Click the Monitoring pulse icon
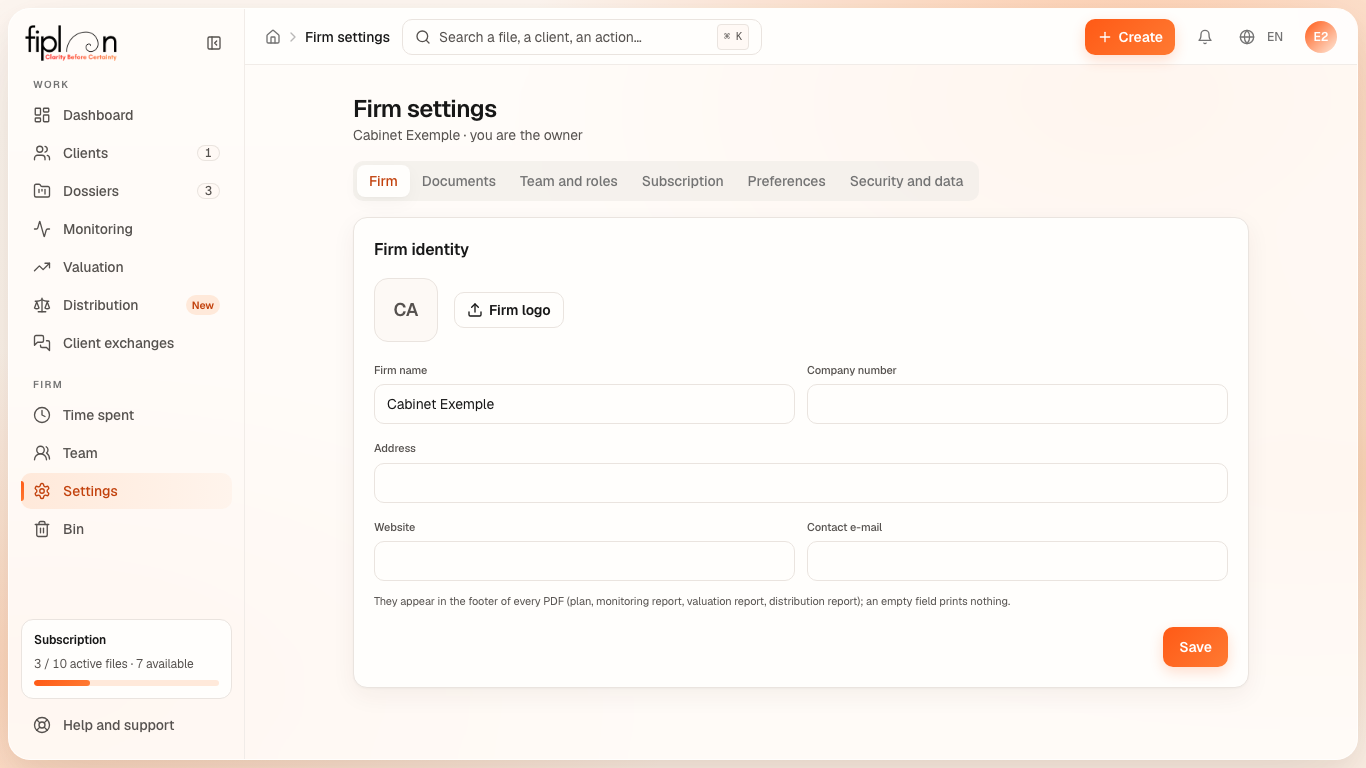The image size is (1366, 768). coord(42,229)
